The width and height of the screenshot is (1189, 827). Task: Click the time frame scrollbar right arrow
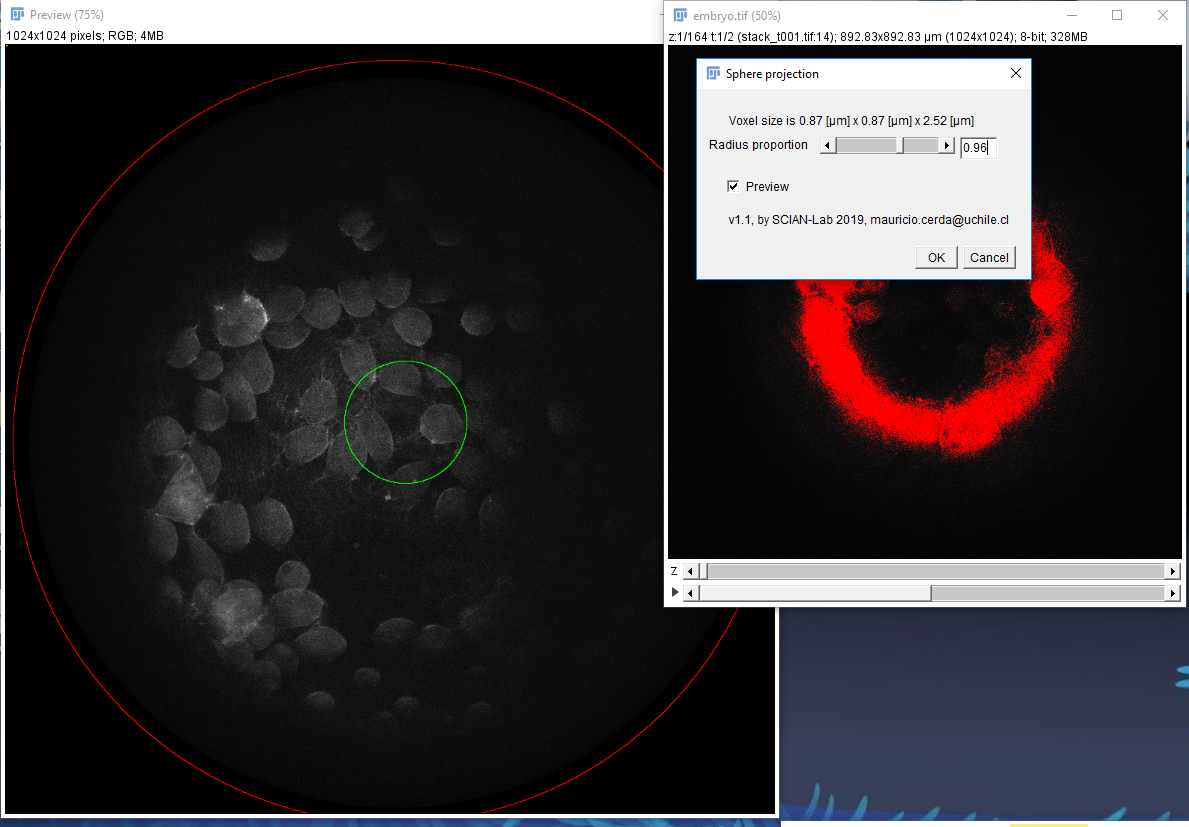1172,593
